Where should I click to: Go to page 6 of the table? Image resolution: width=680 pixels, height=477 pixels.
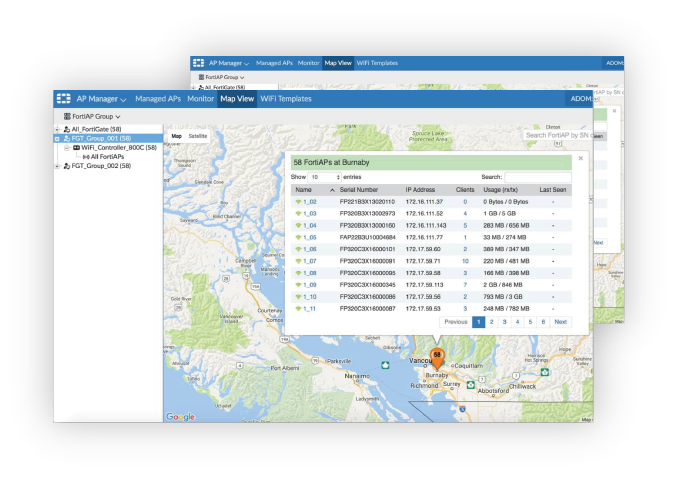[543, 322]
